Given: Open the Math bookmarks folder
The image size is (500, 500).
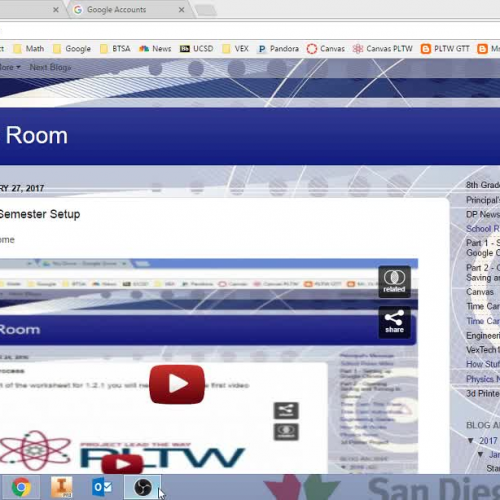Looking at the screenshot, I should point(29,49).
